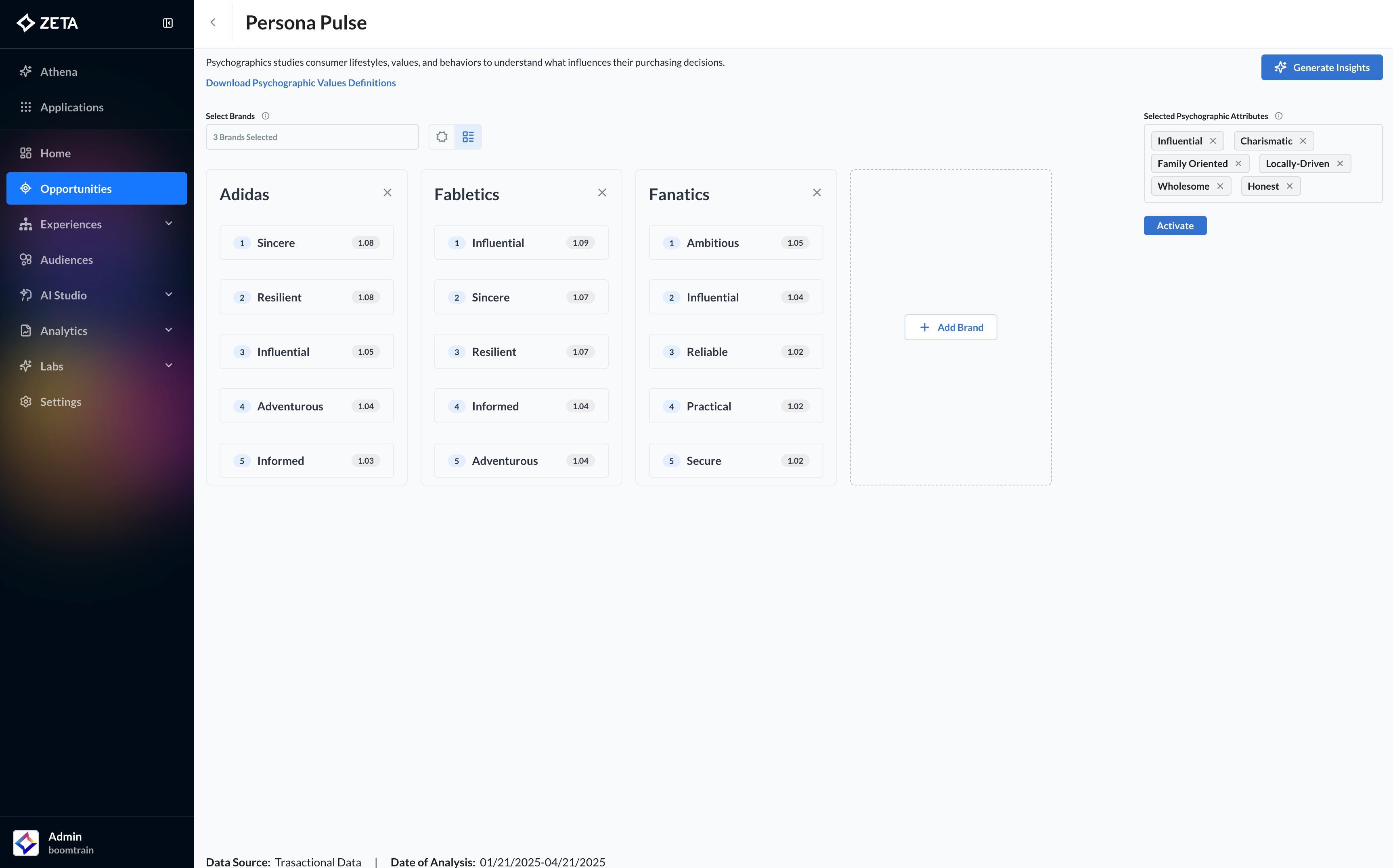Image resolution: width=1393 pixels, height=868 pixels.
Task: Expand the AI Studio submenu chevron
Action: (x=169, y=295)
